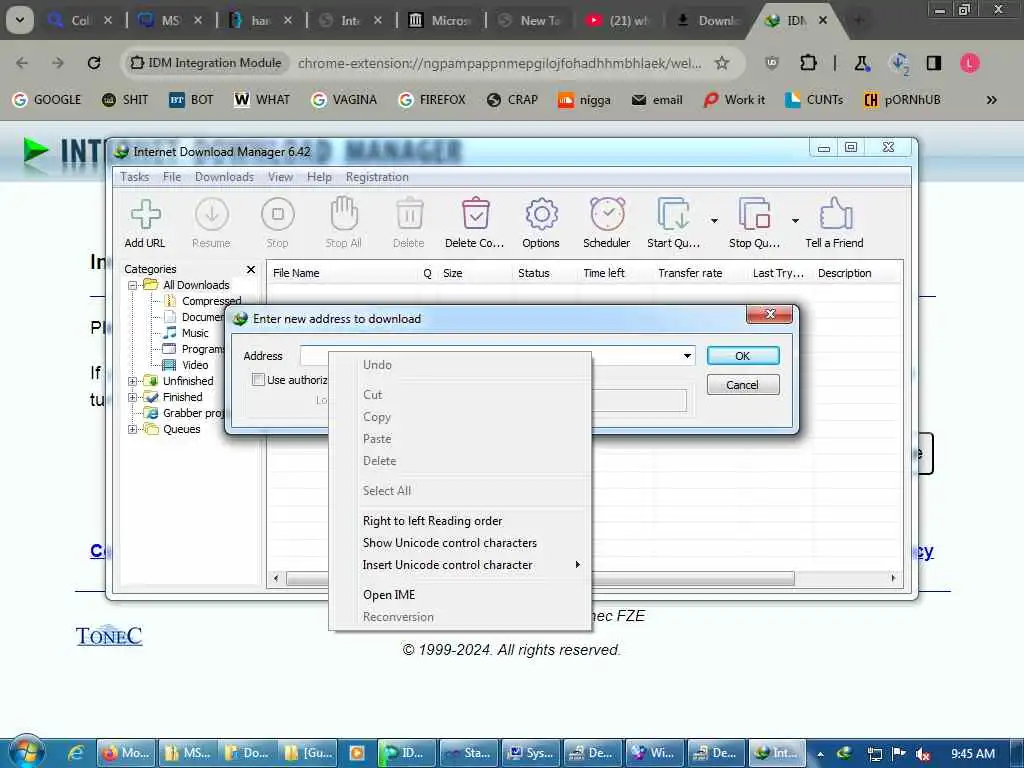Image resolution: width=1024 pixels, height=768 pixels.
Task: Open the email bookmark
Action: pyautogui.click(x=658, y=100)
